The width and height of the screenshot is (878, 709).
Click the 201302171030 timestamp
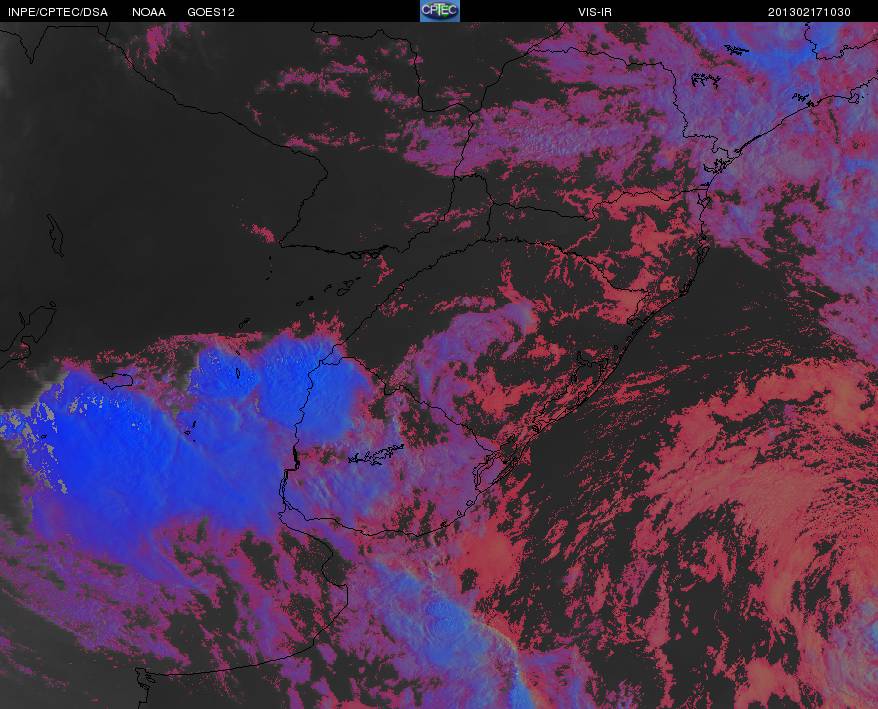809,12
